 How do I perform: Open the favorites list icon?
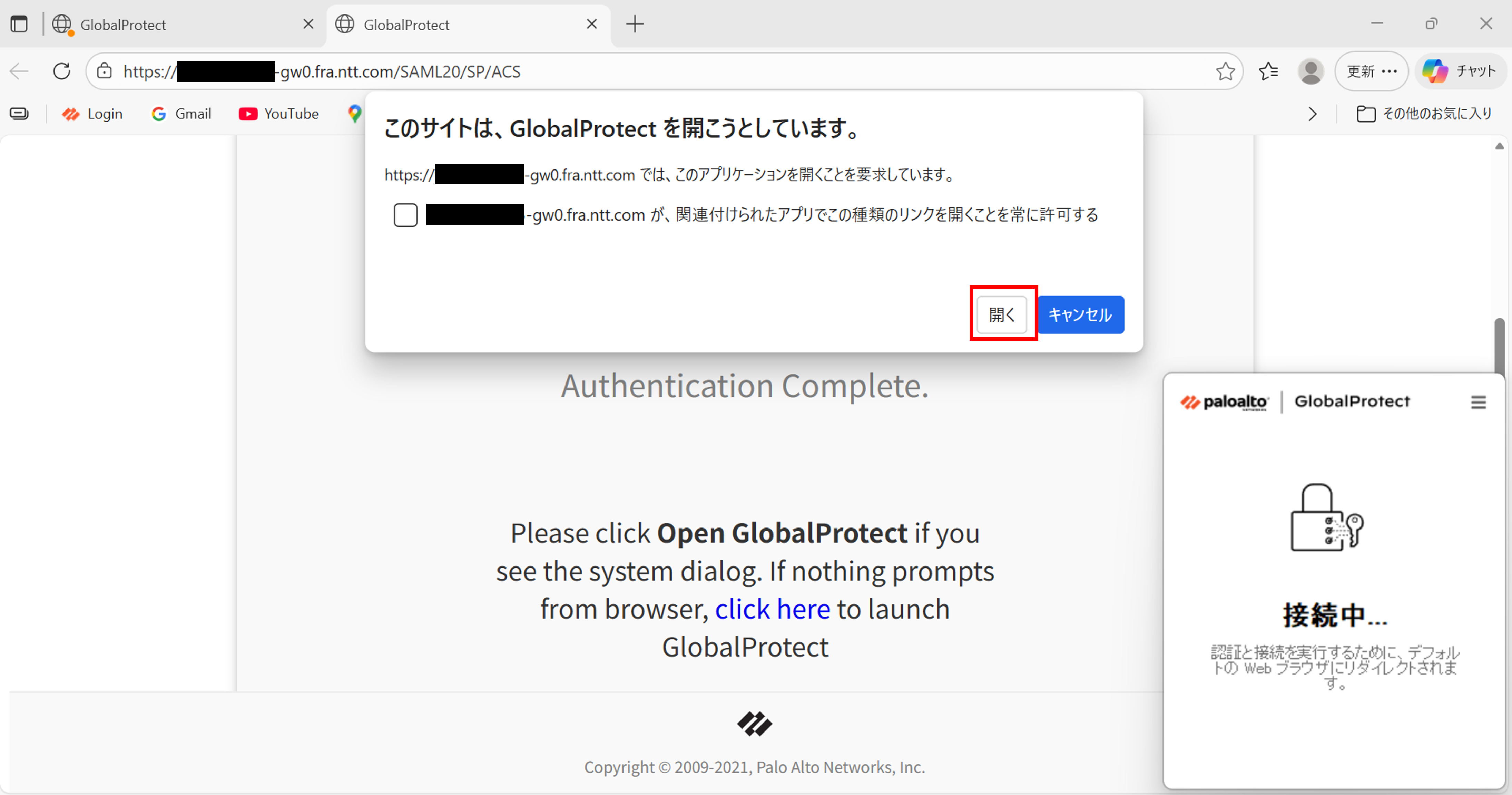click(1268, 71)
